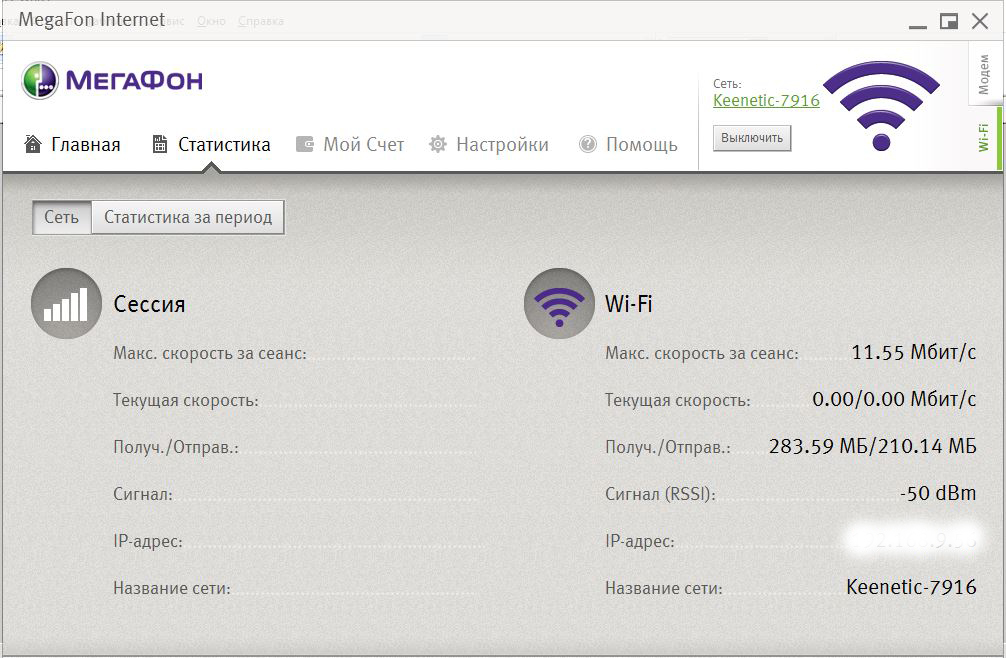Click the Сессия signal bars icon

66,304
